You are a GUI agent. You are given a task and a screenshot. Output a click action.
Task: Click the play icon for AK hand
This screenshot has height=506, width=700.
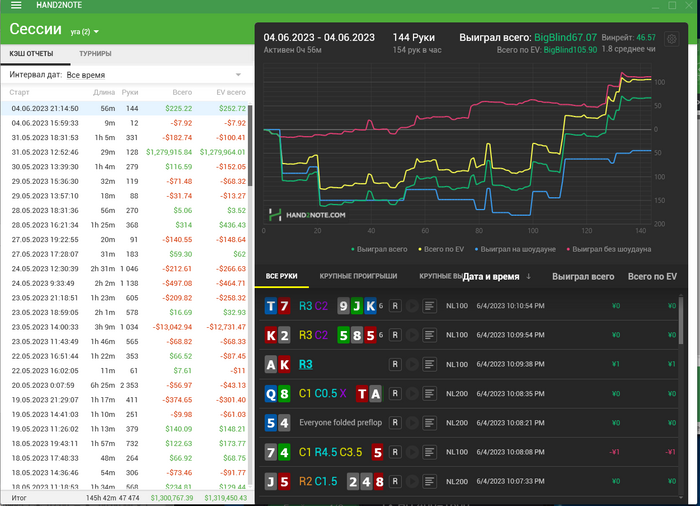click(412, 364)
